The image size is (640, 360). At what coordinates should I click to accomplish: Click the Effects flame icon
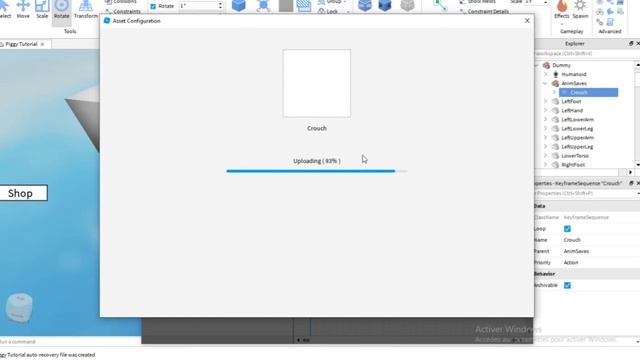pos(562,6)
